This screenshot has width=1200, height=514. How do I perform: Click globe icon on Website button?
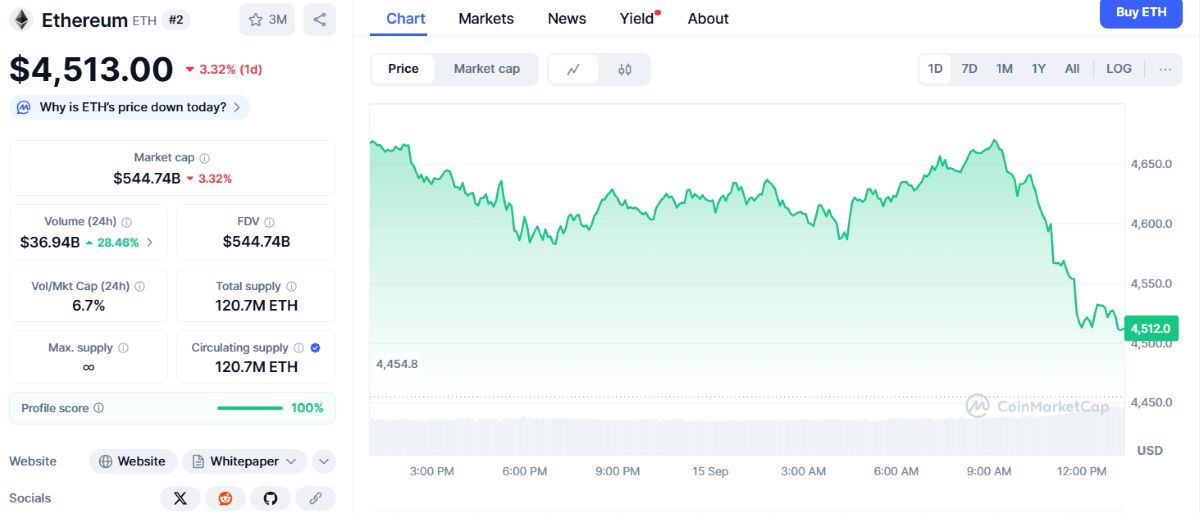click(x=106, y=461)
